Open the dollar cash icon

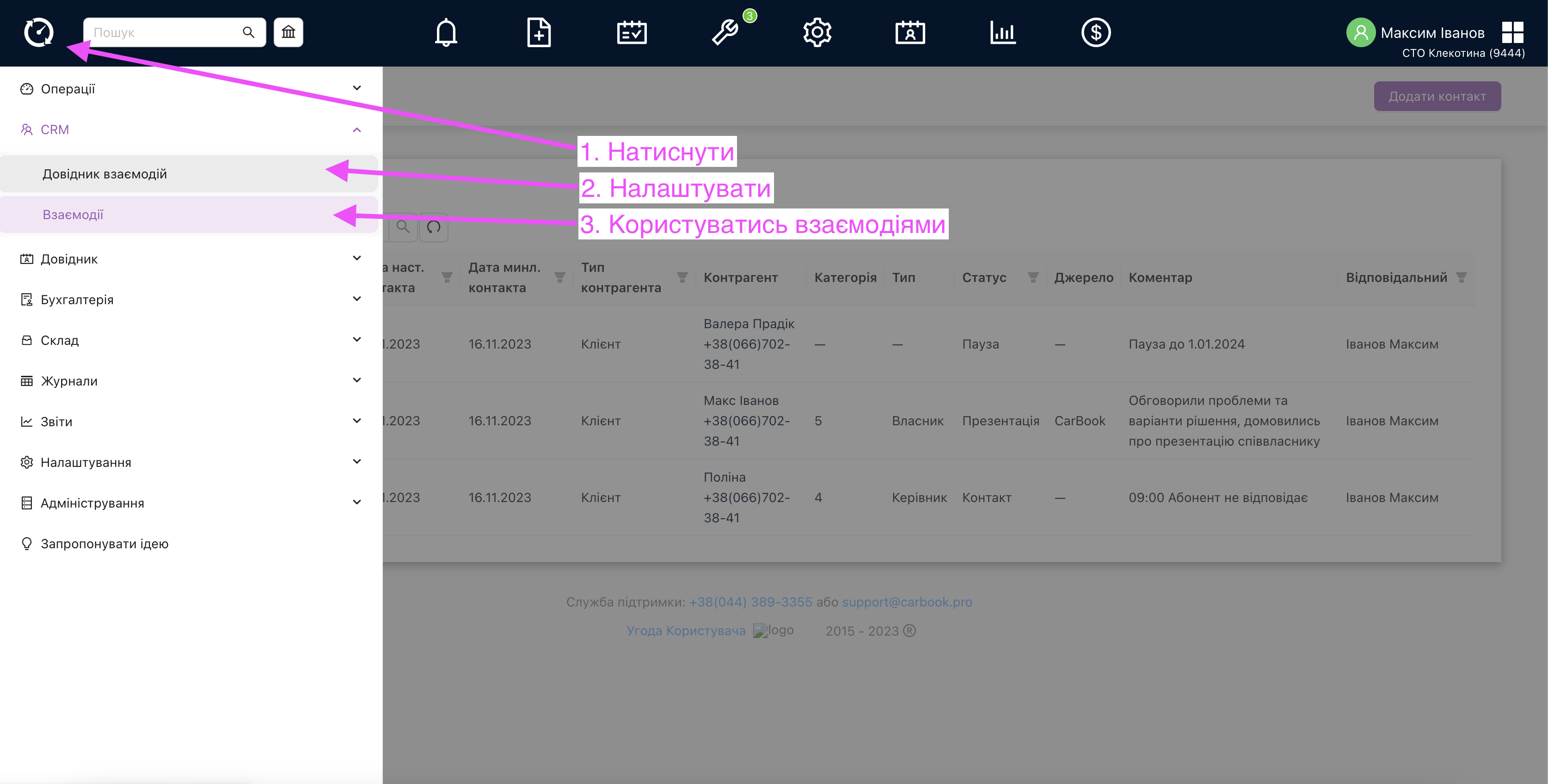(x=1095, y=32)
